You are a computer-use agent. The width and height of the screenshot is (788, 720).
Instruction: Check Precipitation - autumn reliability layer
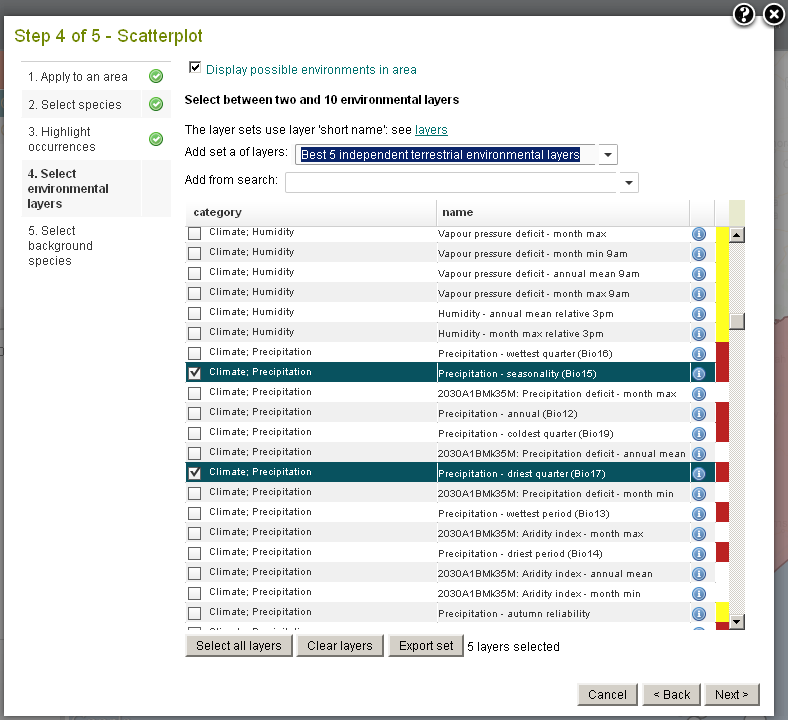pyautogui.click(x=194, y=613)
